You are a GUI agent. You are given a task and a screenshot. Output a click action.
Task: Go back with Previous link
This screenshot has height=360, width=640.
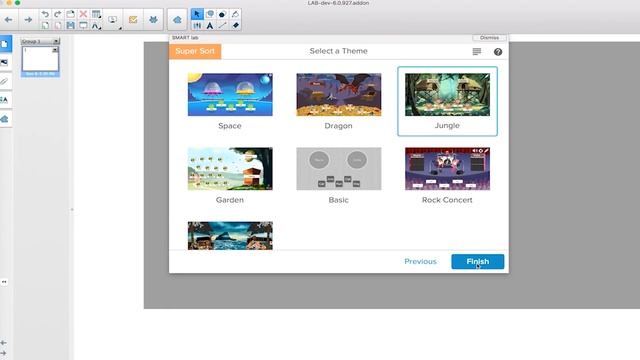pos(420,262)
